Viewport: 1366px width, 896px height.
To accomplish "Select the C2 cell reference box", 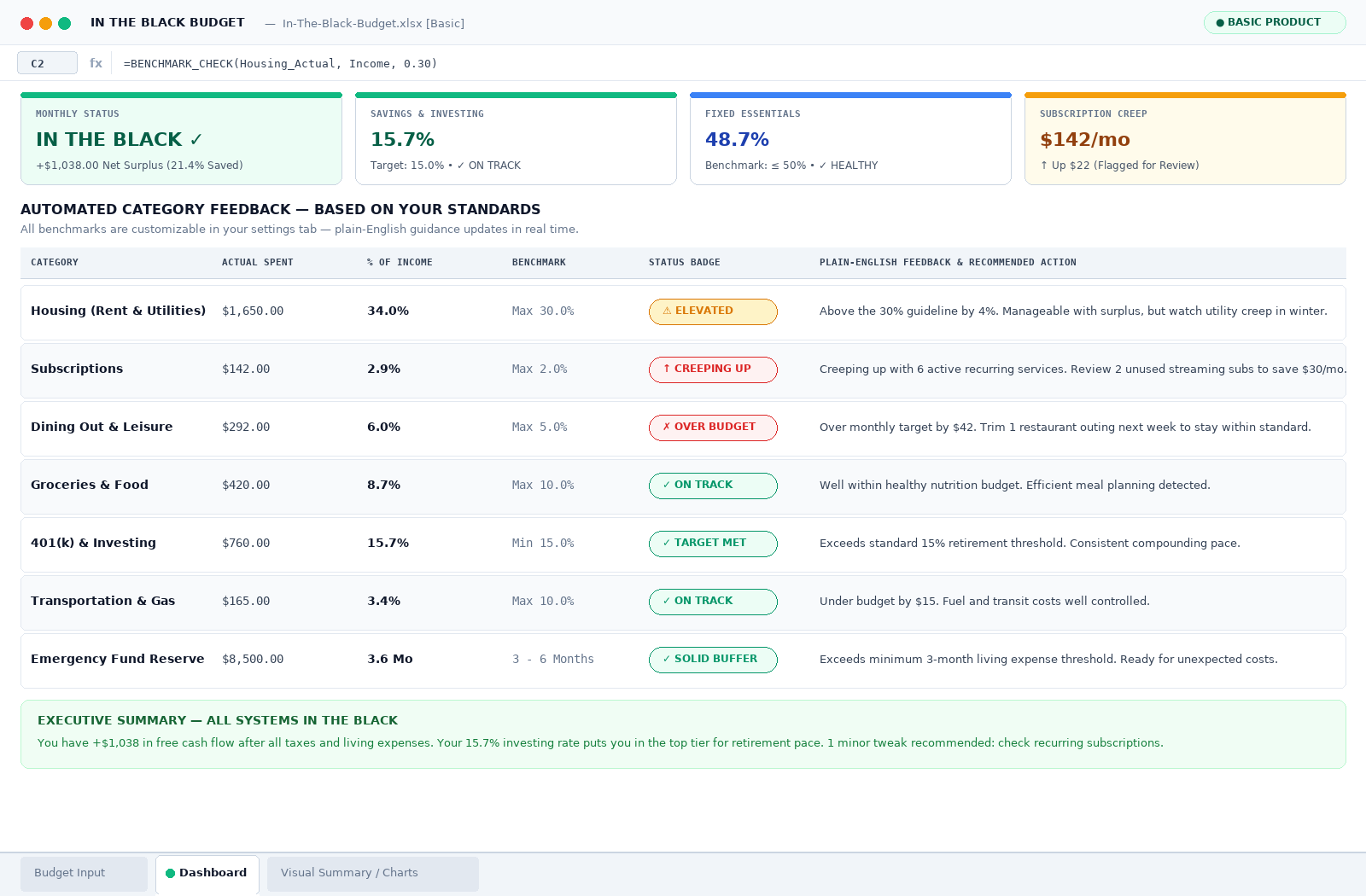I will click(47, 63).
